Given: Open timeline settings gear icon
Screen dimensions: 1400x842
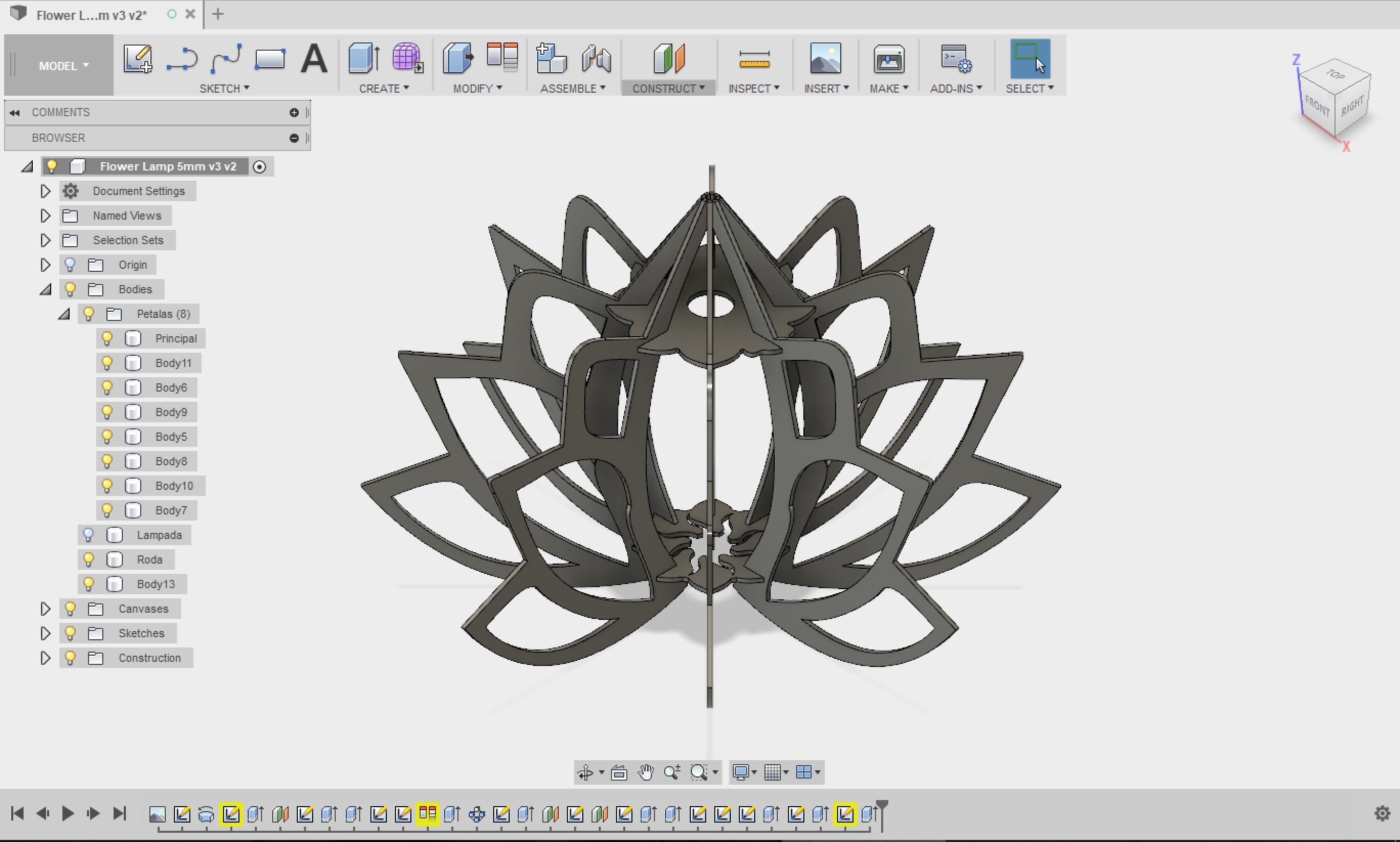Looking at the screenshot, I should (x=1382, y=814).
